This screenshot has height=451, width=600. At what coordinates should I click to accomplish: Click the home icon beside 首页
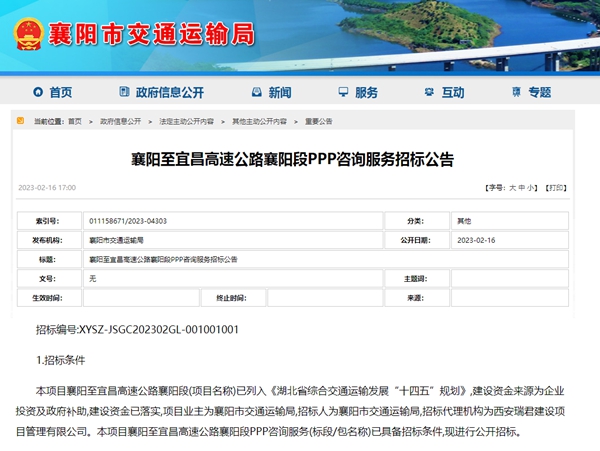[x=38, y=92]
